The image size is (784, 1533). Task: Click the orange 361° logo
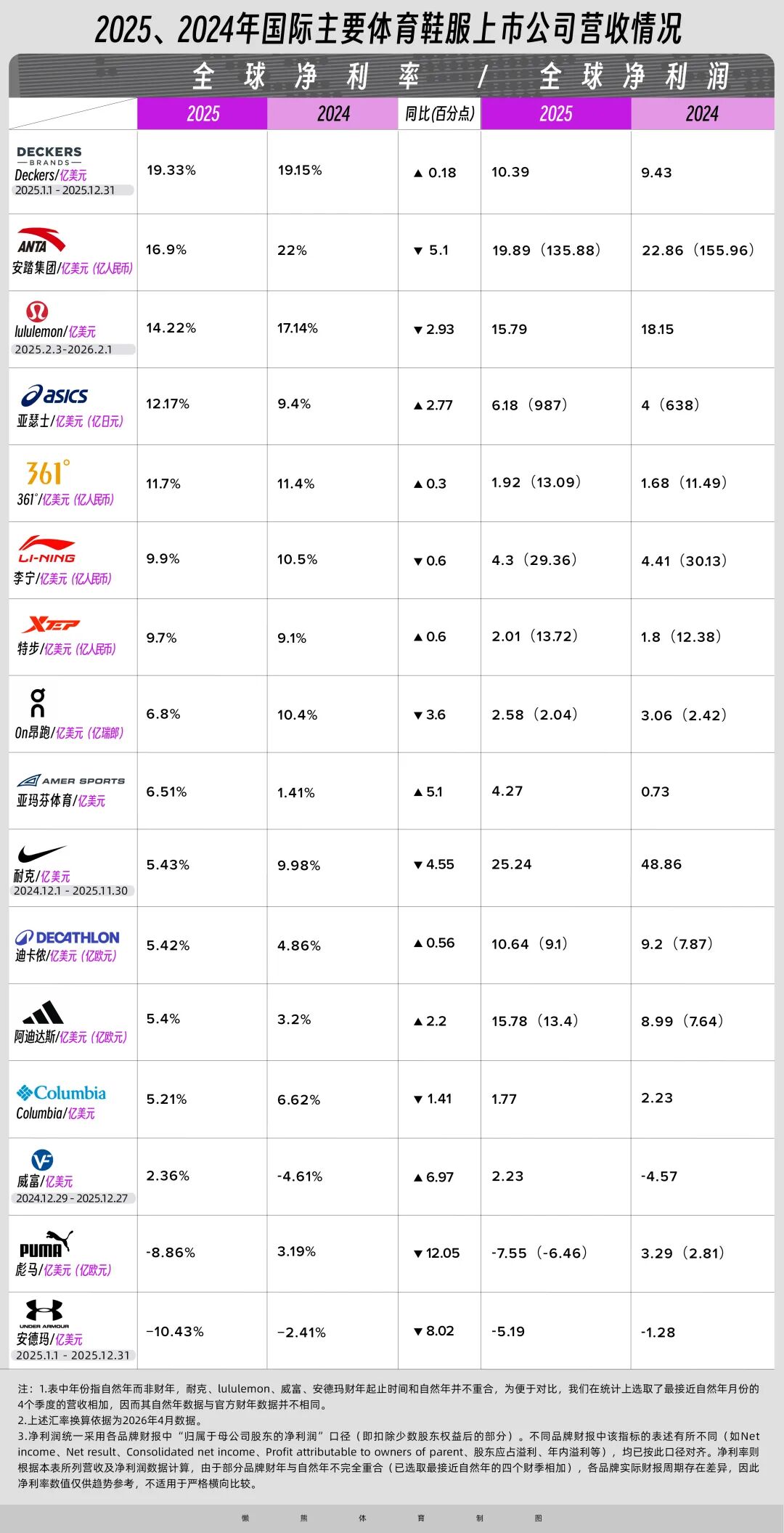[x=48, y=473]
